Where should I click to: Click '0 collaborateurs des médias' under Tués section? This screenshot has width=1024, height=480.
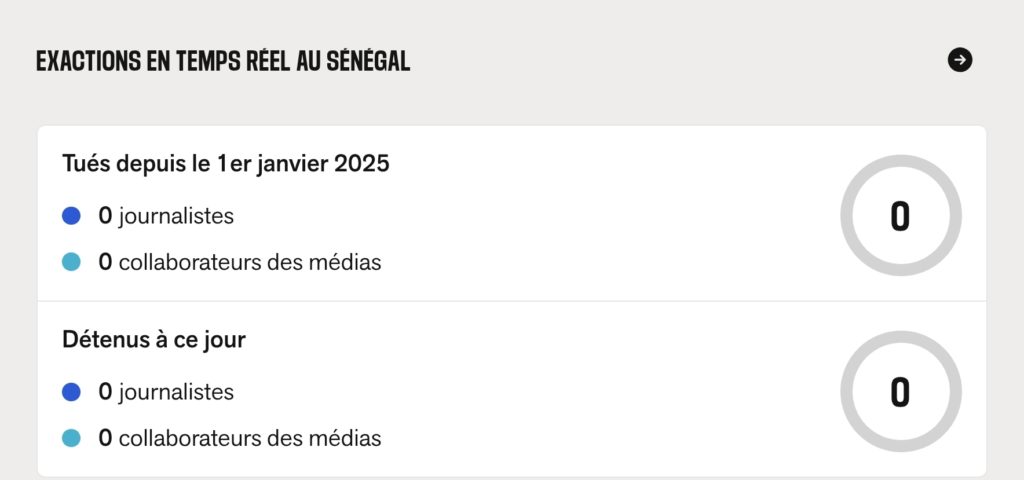(x=240, y=262)
